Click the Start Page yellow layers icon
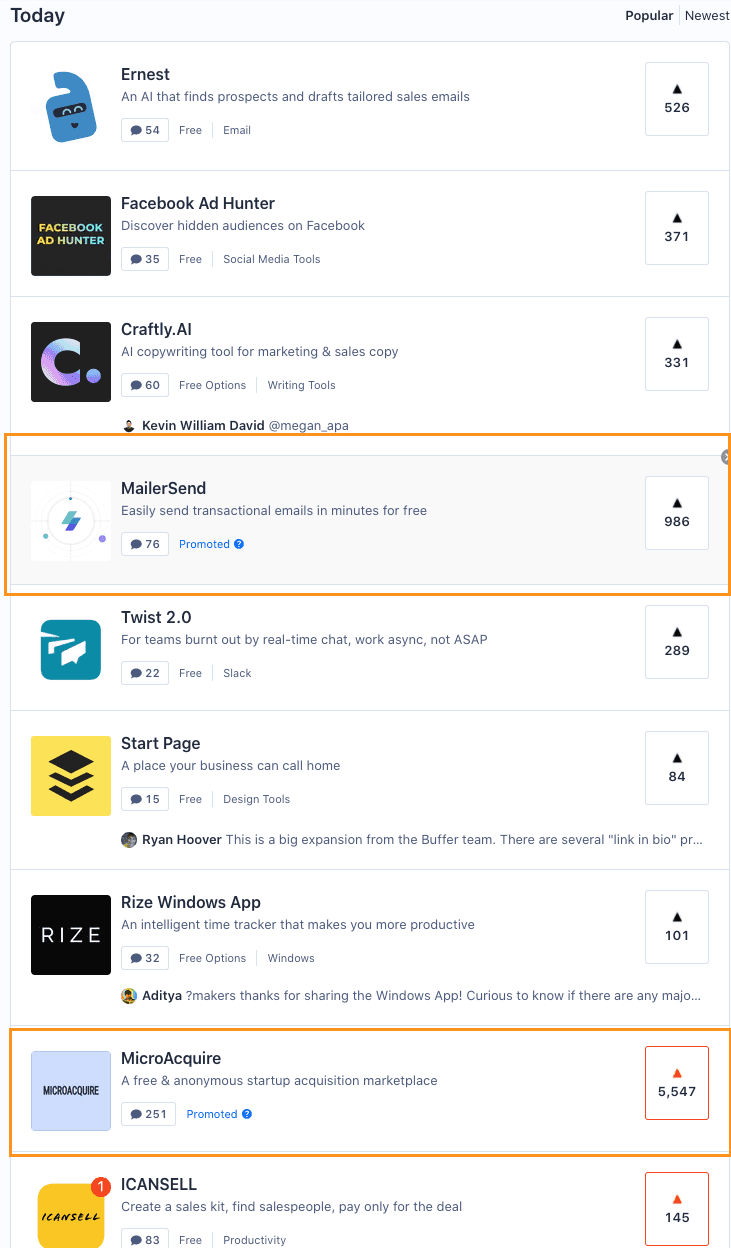This screenshot has height=1248, width=731. point(71,776)
